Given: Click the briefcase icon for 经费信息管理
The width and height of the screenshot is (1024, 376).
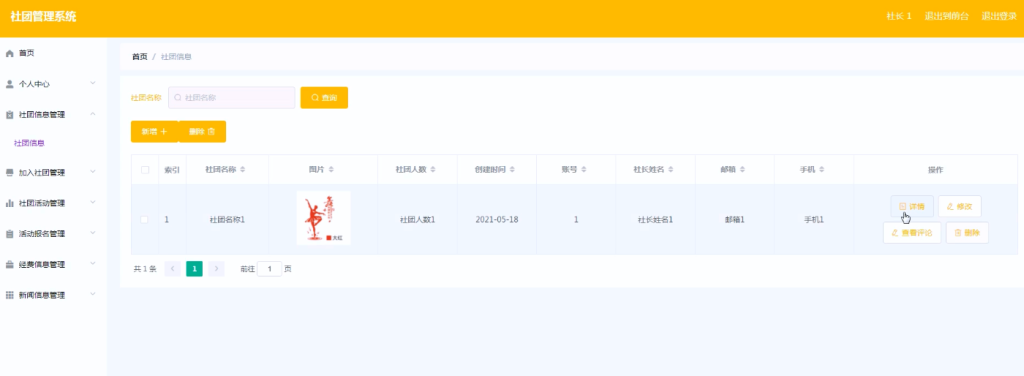Looking at the screenshot, I should coord(10,265).
